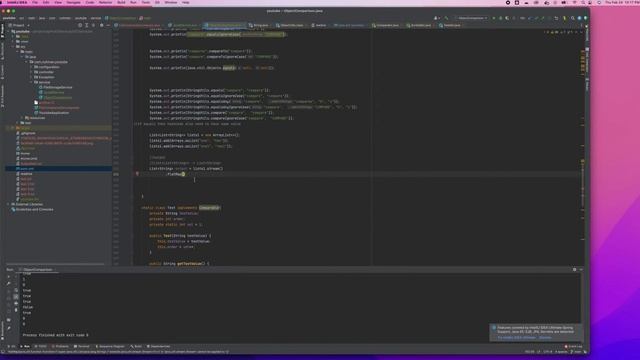Viewport: 640px width, 360px height.
Task: Open the Dependencies tool window button
Action: [x=158, y=347]
